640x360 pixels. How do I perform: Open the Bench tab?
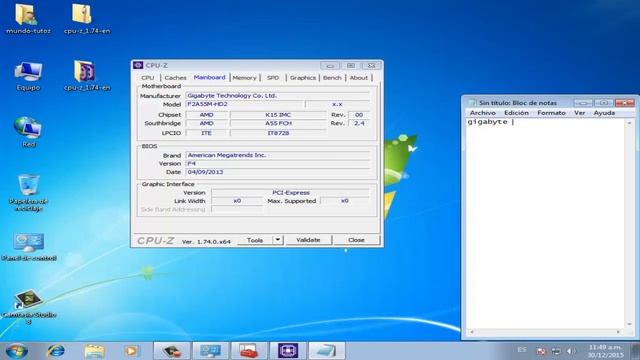click(x=332, y=78)
